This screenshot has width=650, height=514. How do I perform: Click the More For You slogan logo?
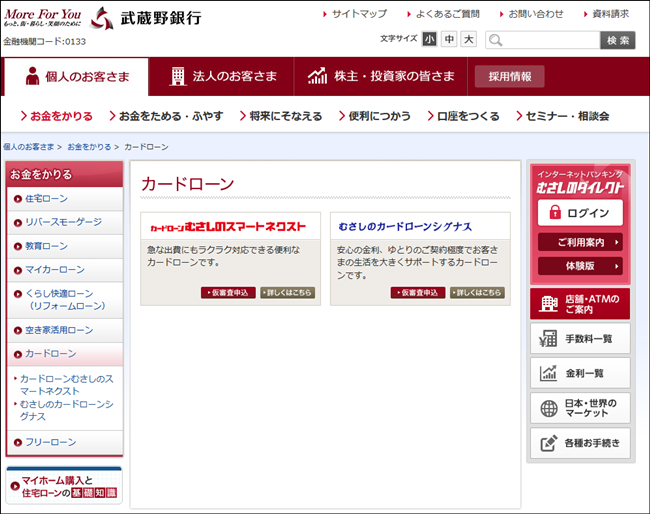43,17
